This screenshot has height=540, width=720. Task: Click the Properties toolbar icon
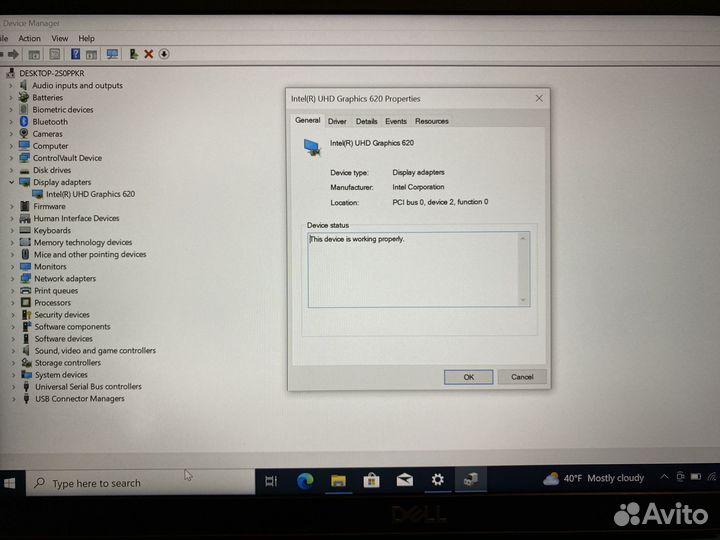click(x=55, y=54)
